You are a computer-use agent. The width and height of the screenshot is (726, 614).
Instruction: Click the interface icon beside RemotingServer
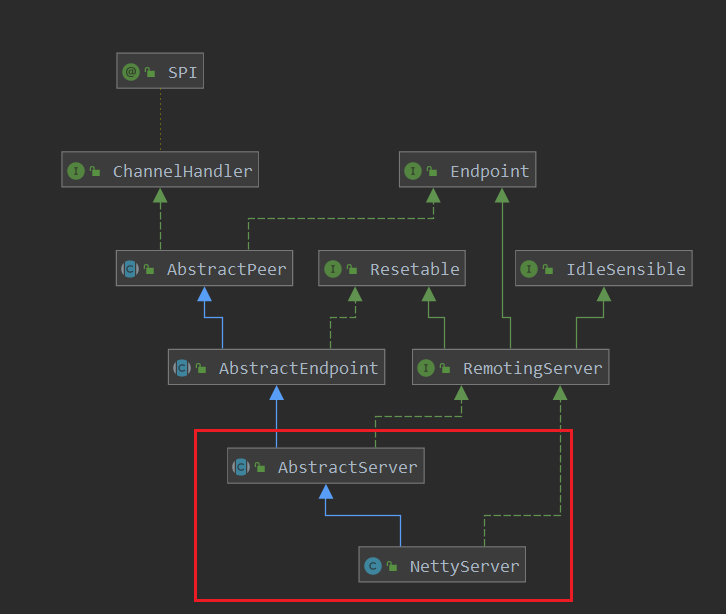(x=426, y=368)
